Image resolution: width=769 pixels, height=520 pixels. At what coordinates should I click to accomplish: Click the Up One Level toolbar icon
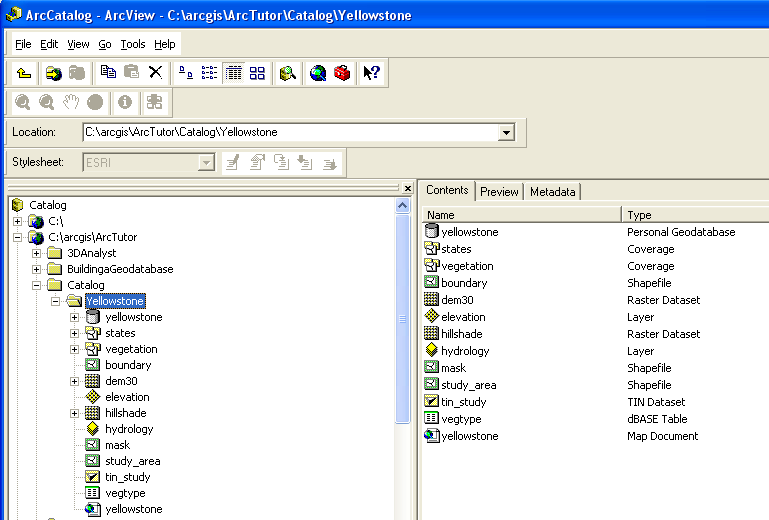(24, 73)
